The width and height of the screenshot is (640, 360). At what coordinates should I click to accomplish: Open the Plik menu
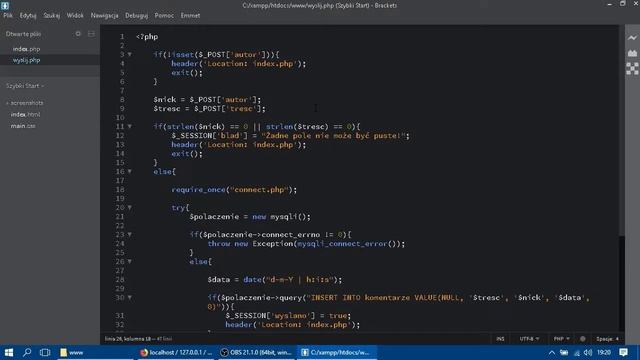(8, 16)
